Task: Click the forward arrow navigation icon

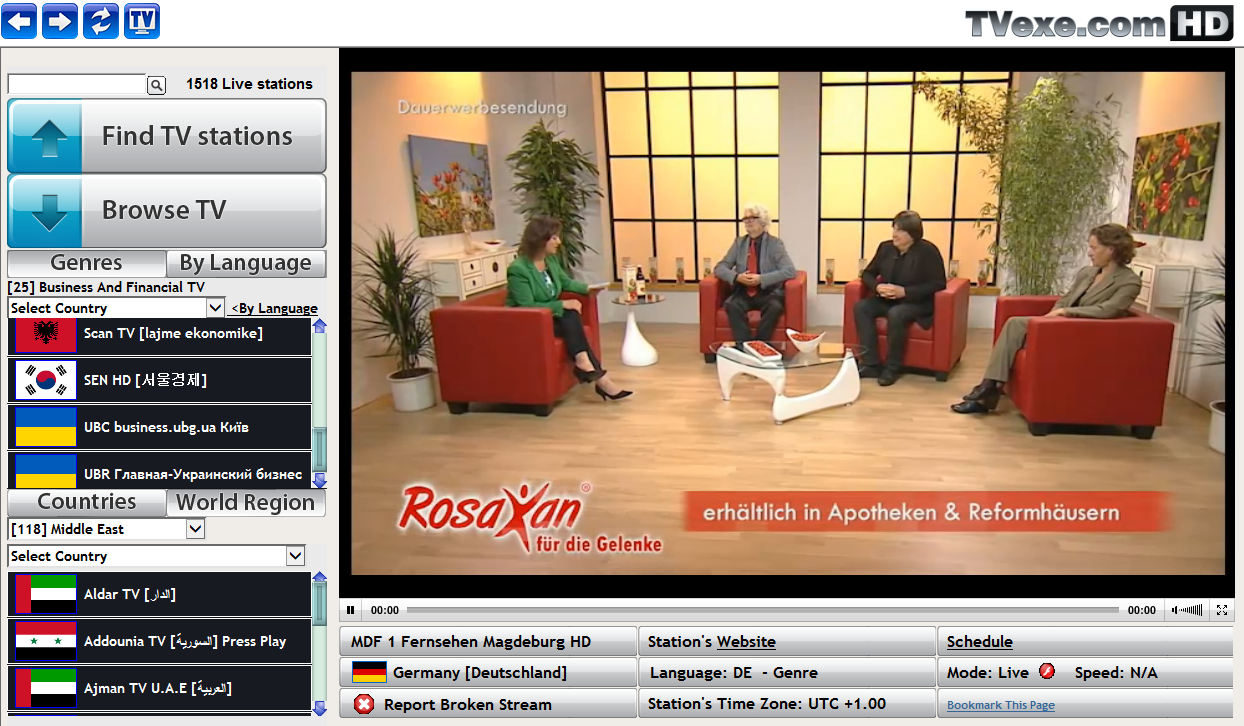Action: coord(60,20)
